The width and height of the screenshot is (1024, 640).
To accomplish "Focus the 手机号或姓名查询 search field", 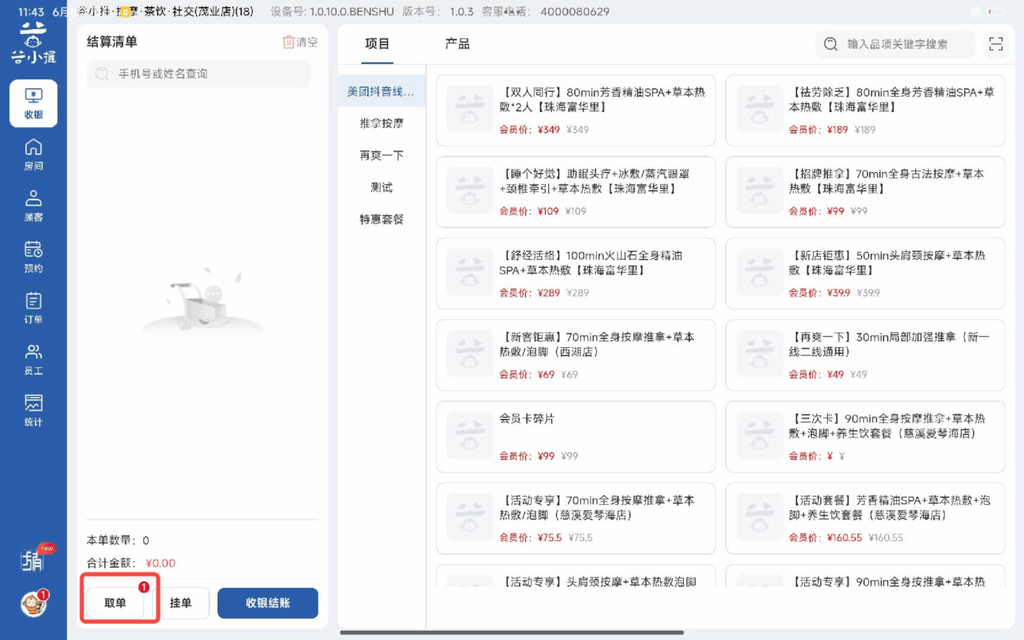I will (199, 74).
